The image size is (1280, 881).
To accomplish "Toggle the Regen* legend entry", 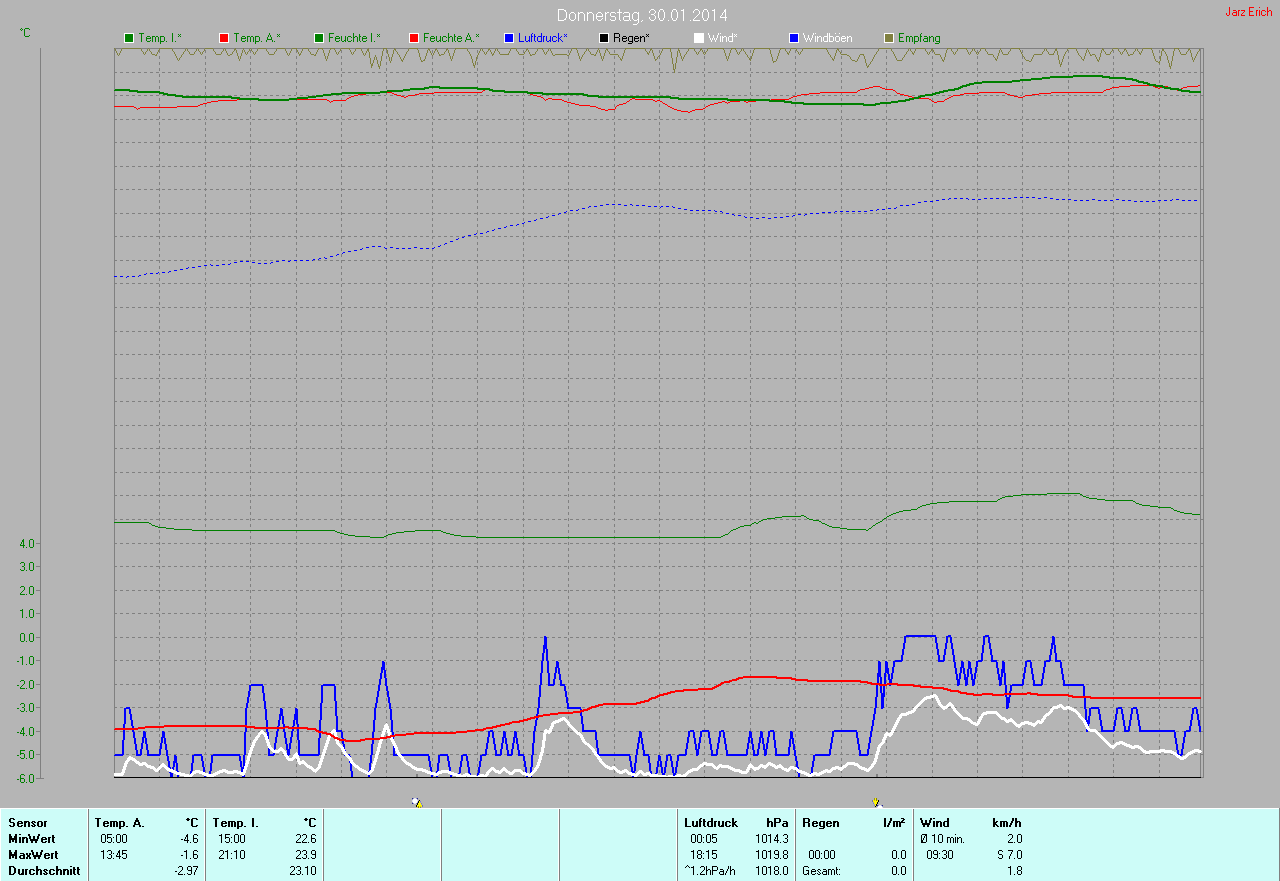I will [625, 38].
